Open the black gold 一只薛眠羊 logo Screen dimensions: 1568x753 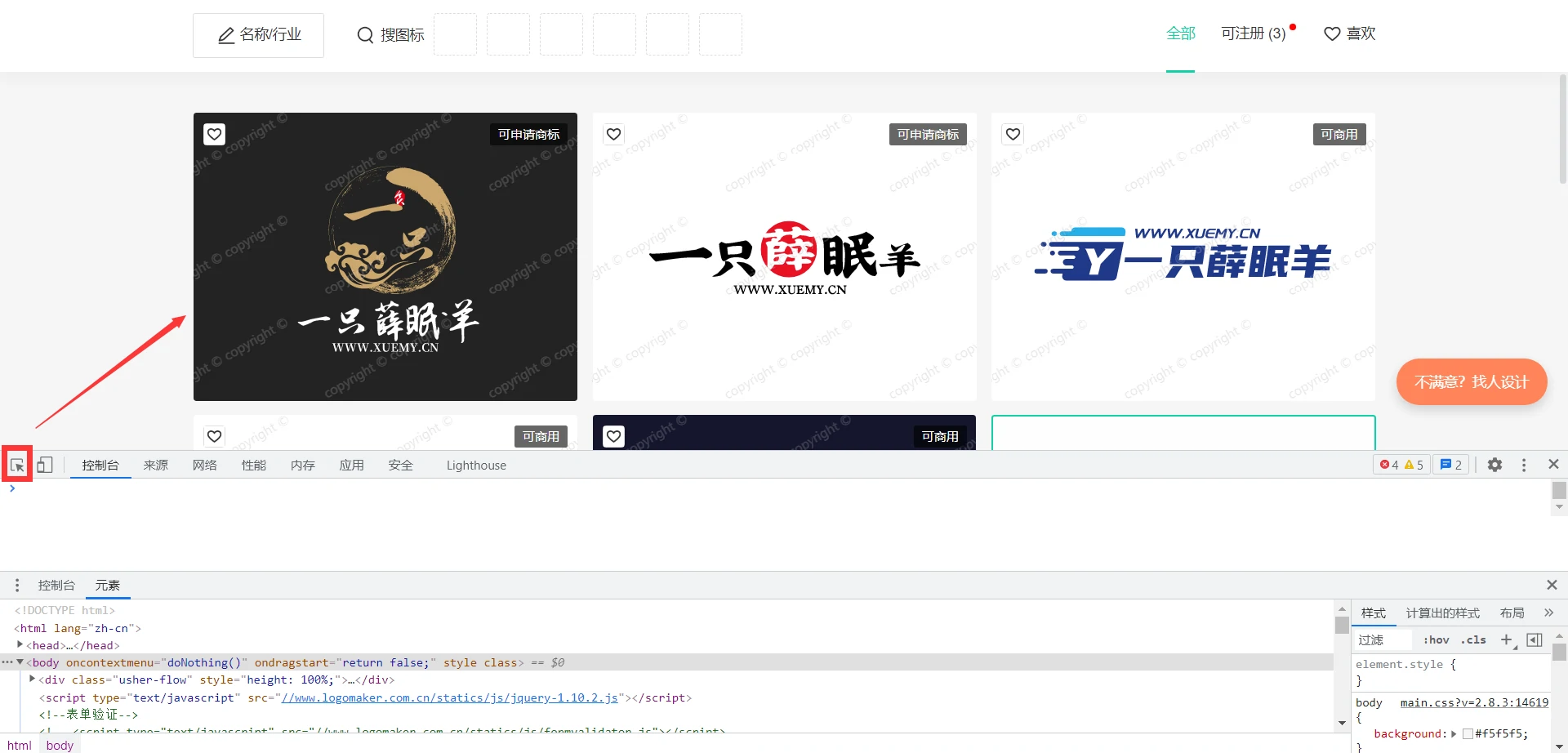pos(385,256)
